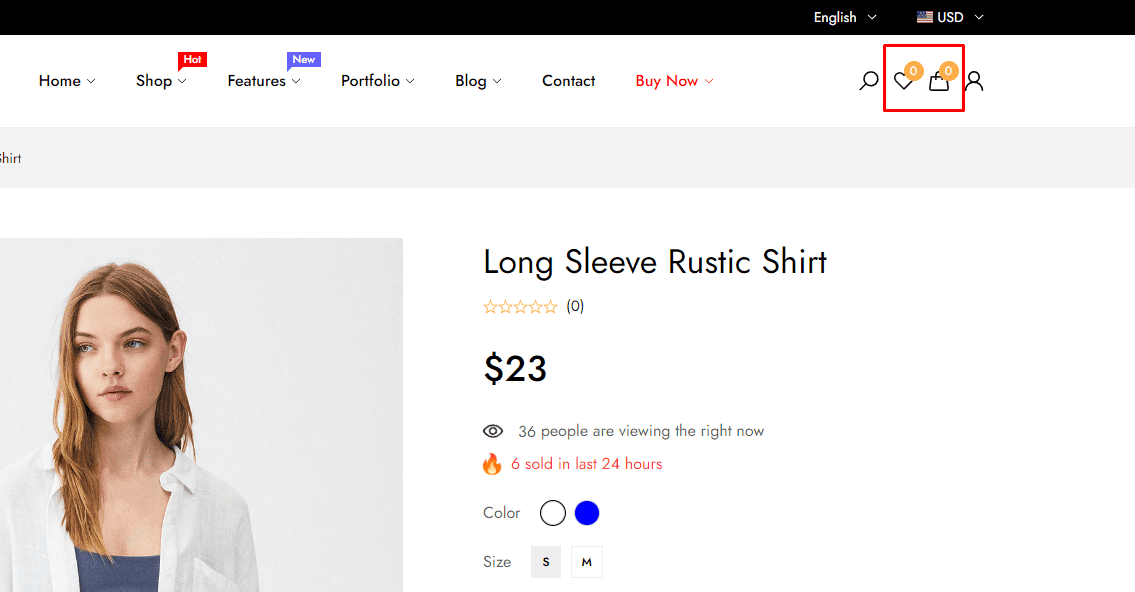Open the USD currency dropdown
The width and height of the screenshot is (1135, 592).
[x=960, y=17]
